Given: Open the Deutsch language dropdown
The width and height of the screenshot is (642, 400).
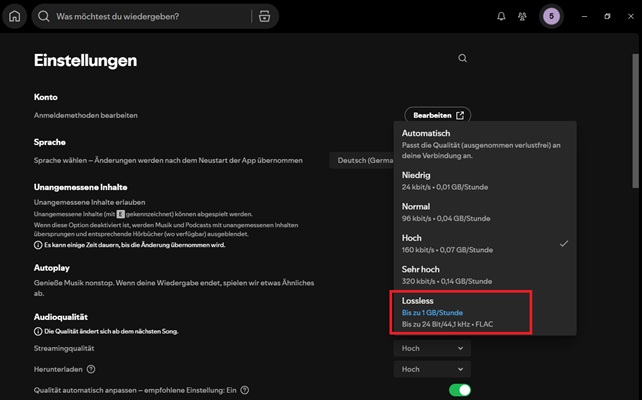Looking at the screenshot, I should (360, 160).
